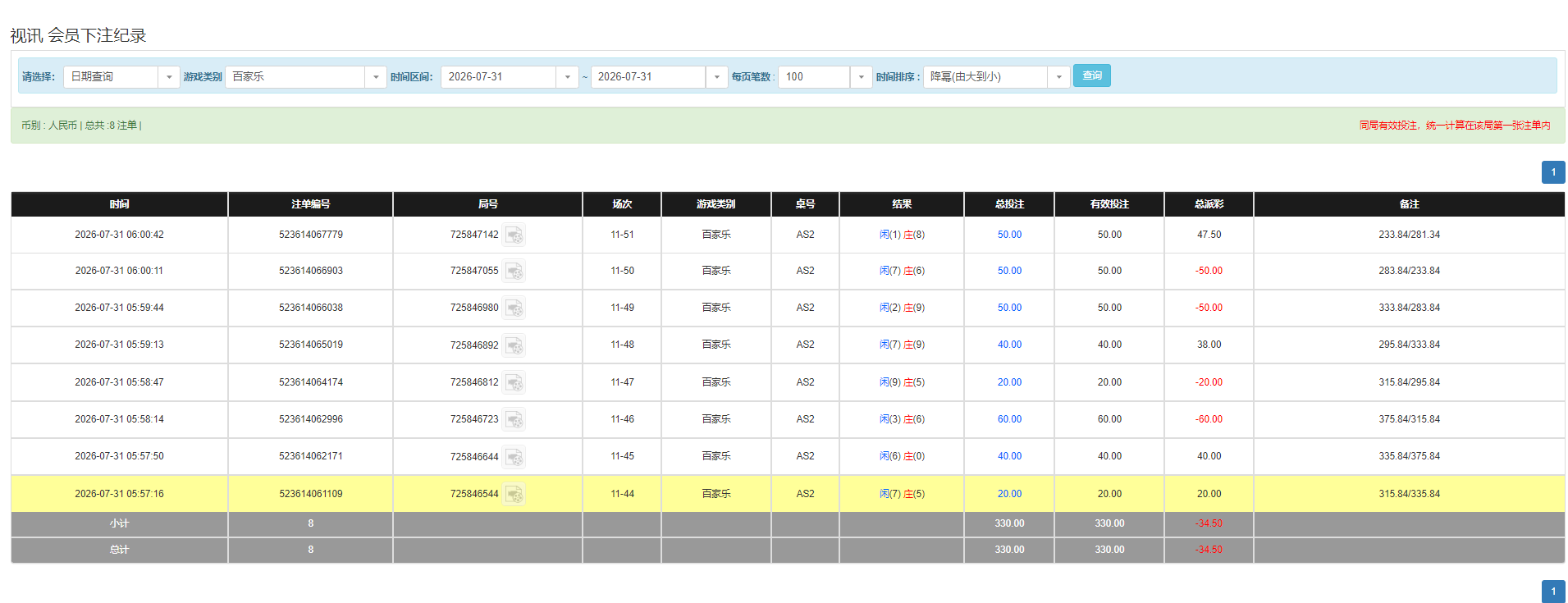Viewport: 1568px width, 603px height.
Task: Click the red notice 同局有效投注 text
Action: click(1455, 126)
